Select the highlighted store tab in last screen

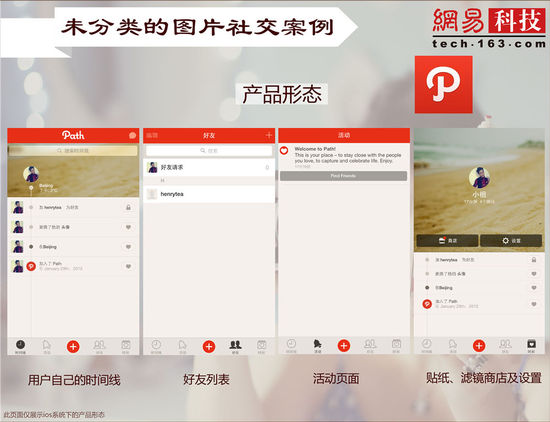point(531,346)
